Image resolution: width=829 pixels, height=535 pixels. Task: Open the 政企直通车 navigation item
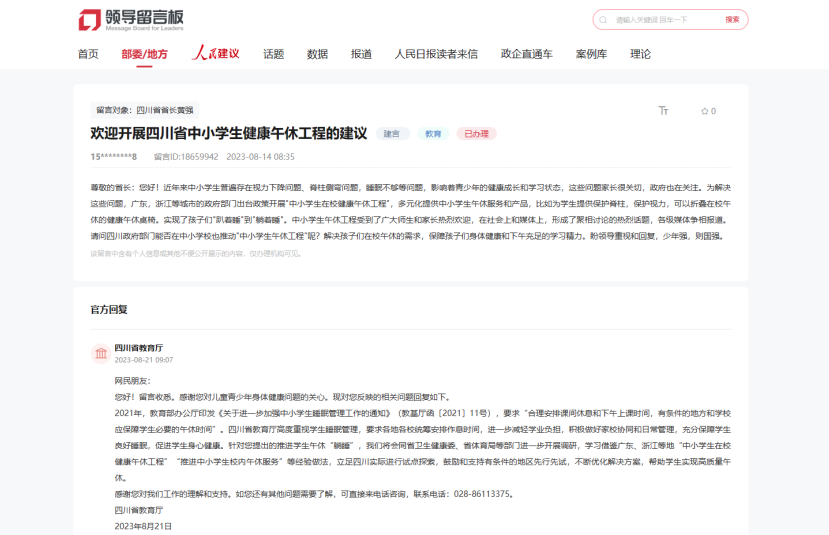[x=526, y=54]
